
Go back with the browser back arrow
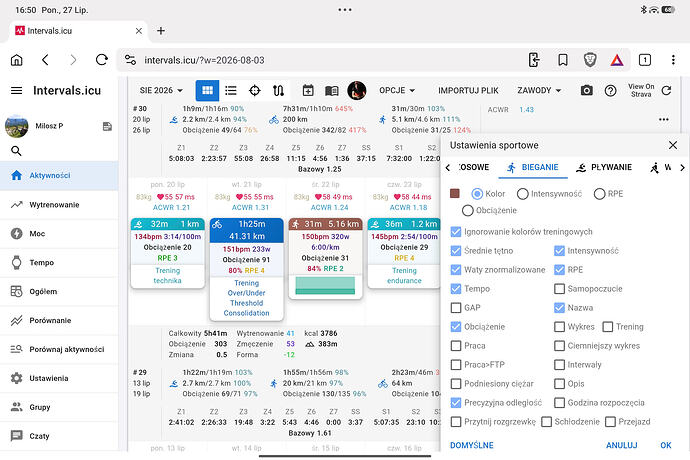coord(45,60)
